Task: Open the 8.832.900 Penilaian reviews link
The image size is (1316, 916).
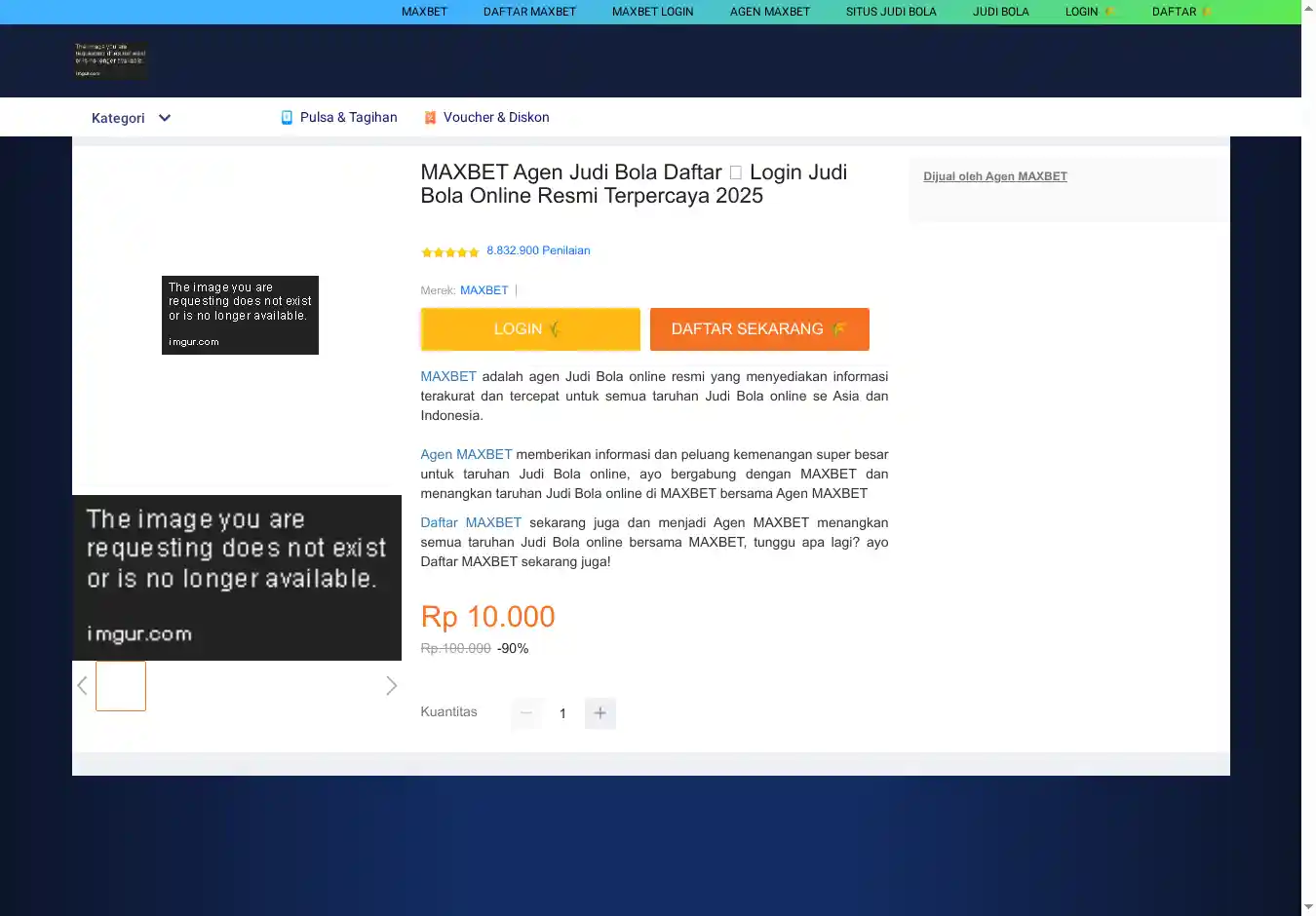Action: coord(538,250)
